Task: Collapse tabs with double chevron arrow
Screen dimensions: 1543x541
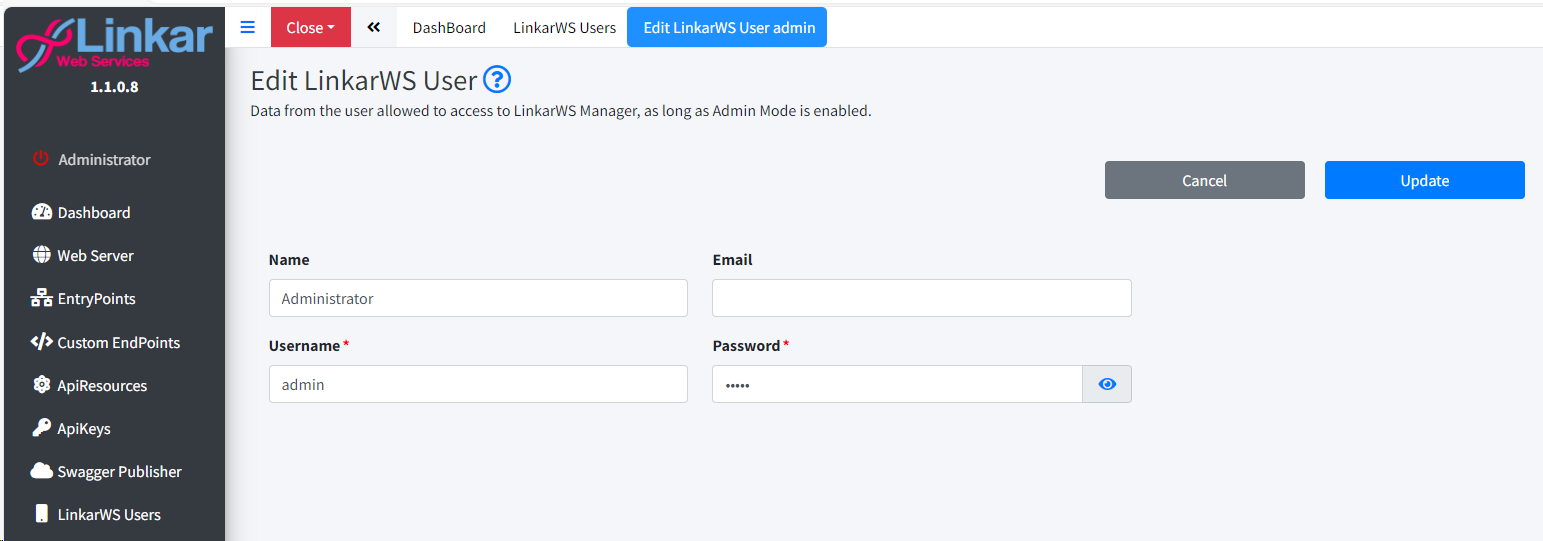Action: pos(373,27)
